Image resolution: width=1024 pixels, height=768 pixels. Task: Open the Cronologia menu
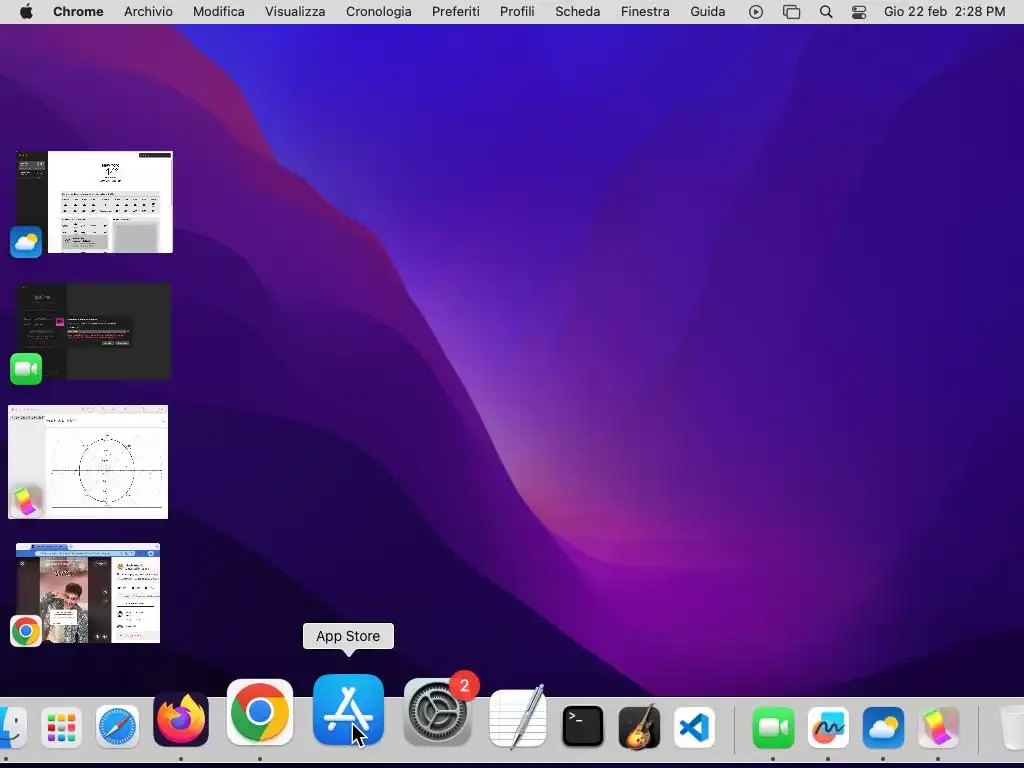[379, 12]
